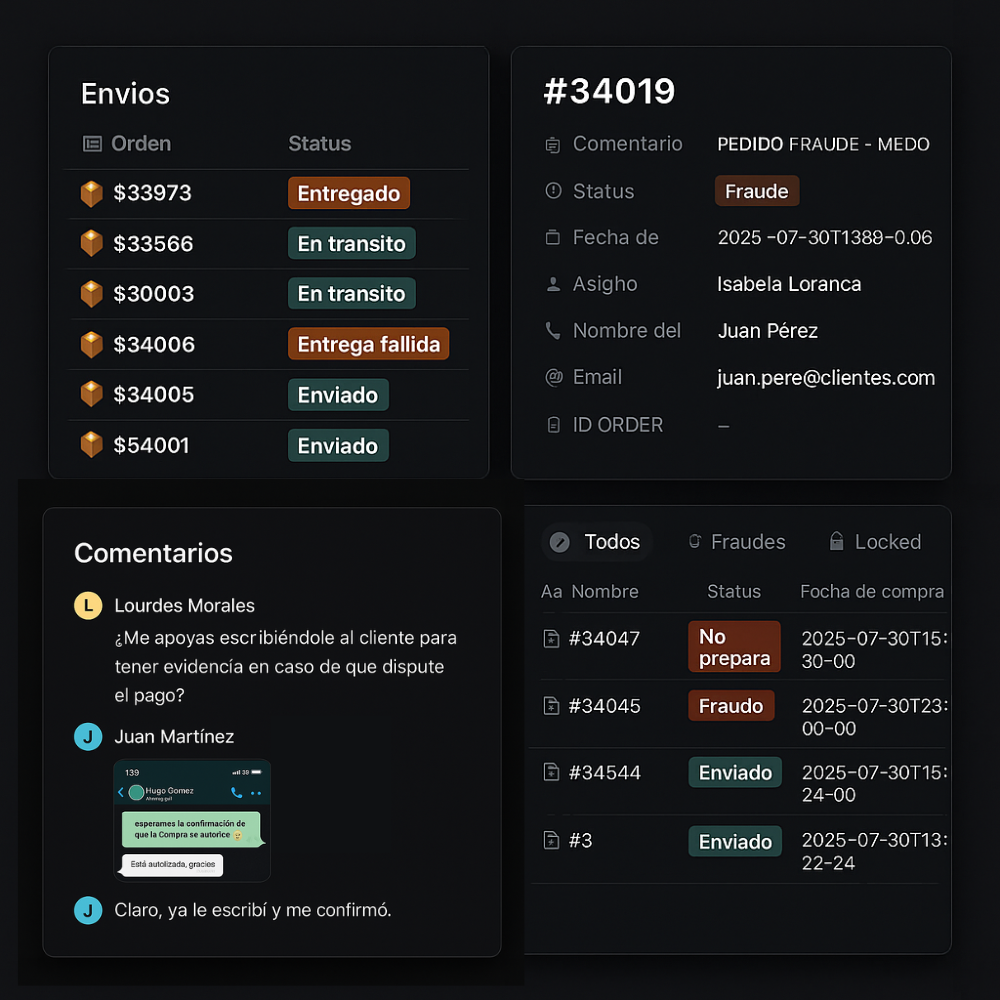Click the page icon for record #34047

click(x=551, y=639)
